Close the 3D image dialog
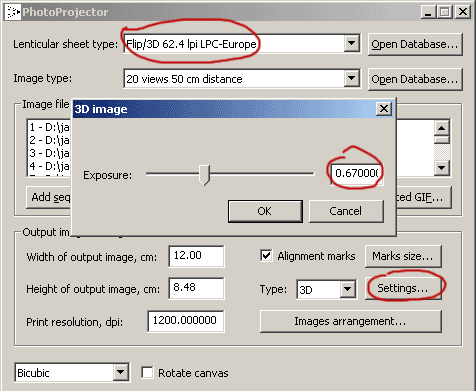Image resolution: width=476 pixels, height=391 pixels. point(384,109)
